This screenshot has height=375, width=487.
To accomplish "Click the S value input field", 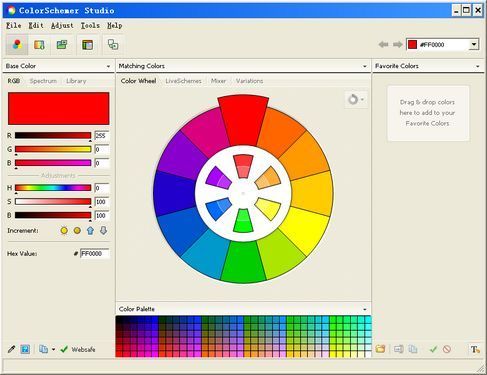I will (102, 201).
